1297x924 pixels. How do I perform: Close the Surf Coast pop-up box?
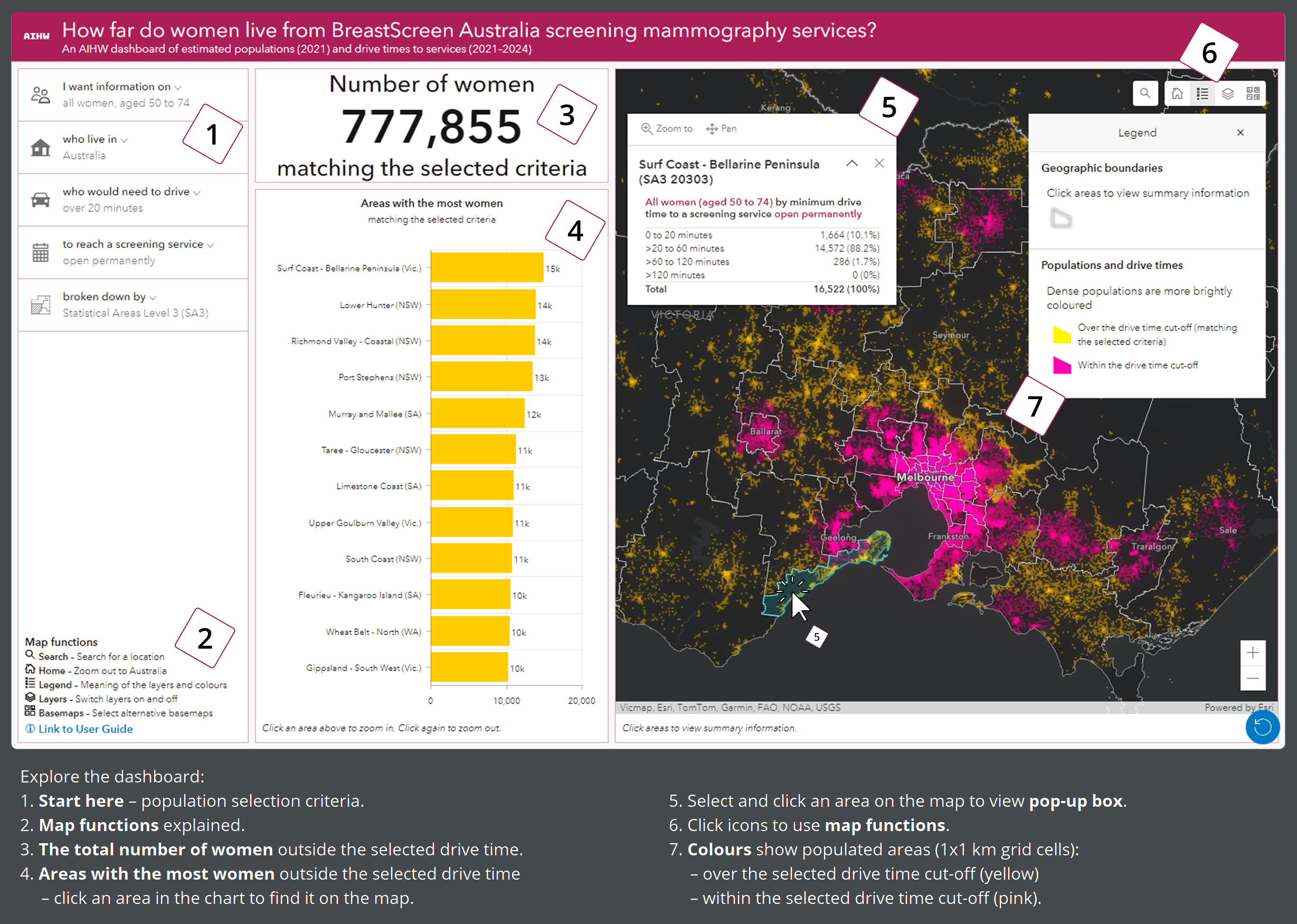click(879, 163)
